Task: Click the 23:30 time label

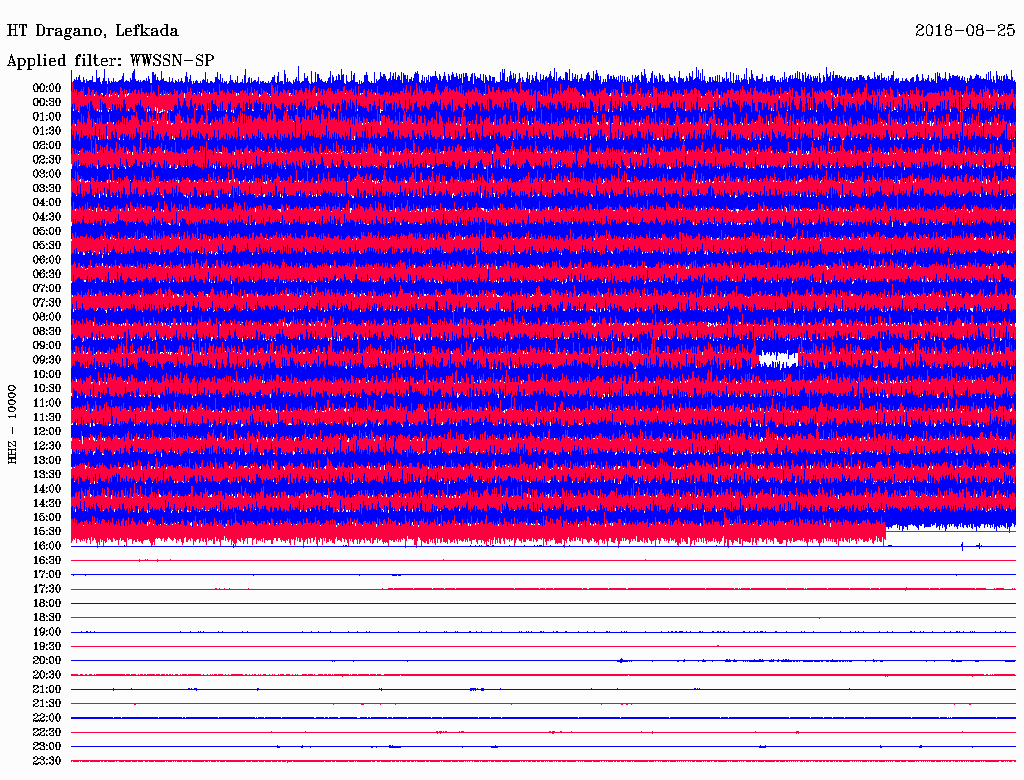Action: [47, 761]
